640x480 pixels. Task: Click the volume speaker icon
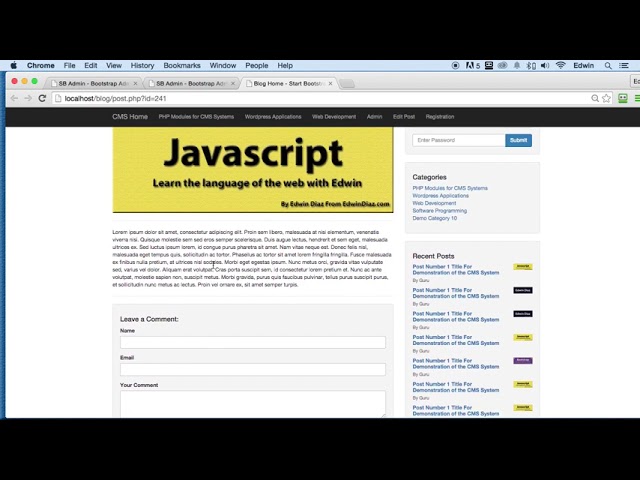click(x=544, y=65)
